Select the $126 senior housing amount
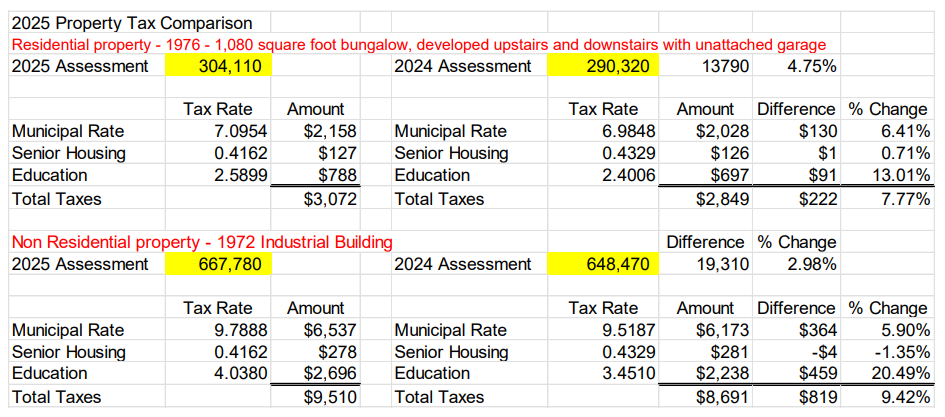This screenshot has width=945, height=417. 731,153
